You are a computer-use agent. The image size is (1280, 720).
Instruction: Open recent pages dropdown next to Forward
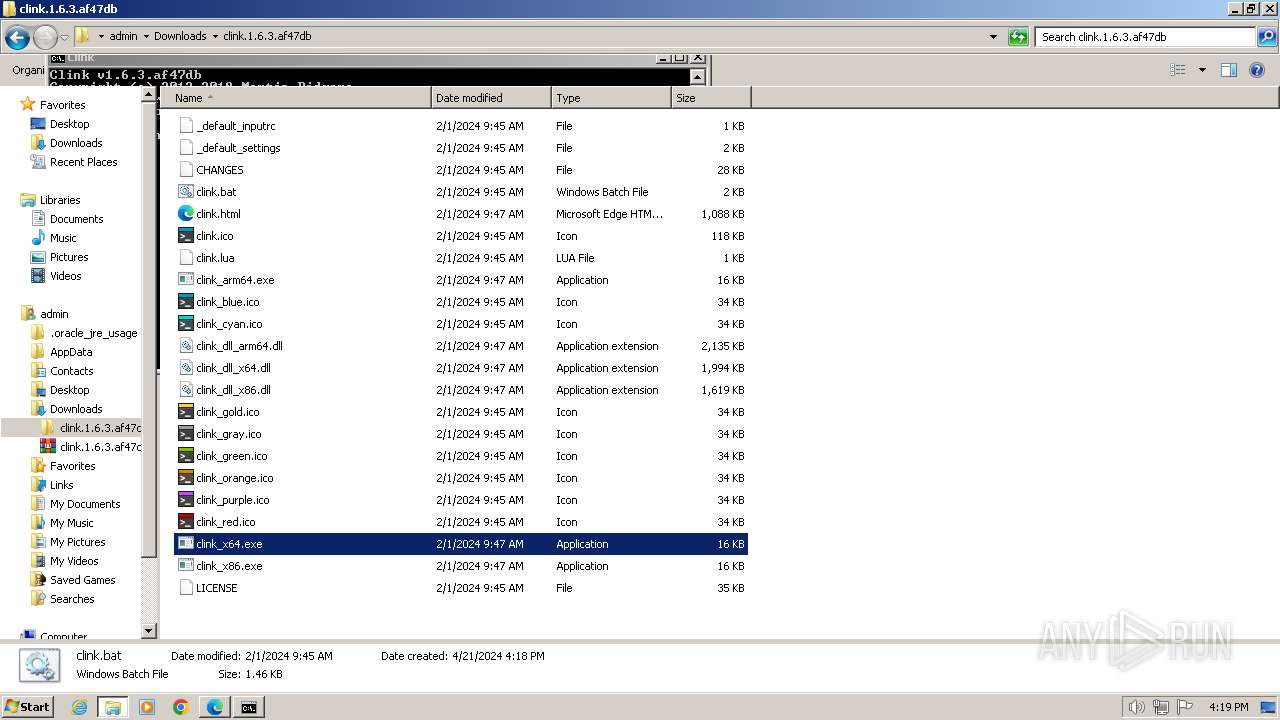64,37
